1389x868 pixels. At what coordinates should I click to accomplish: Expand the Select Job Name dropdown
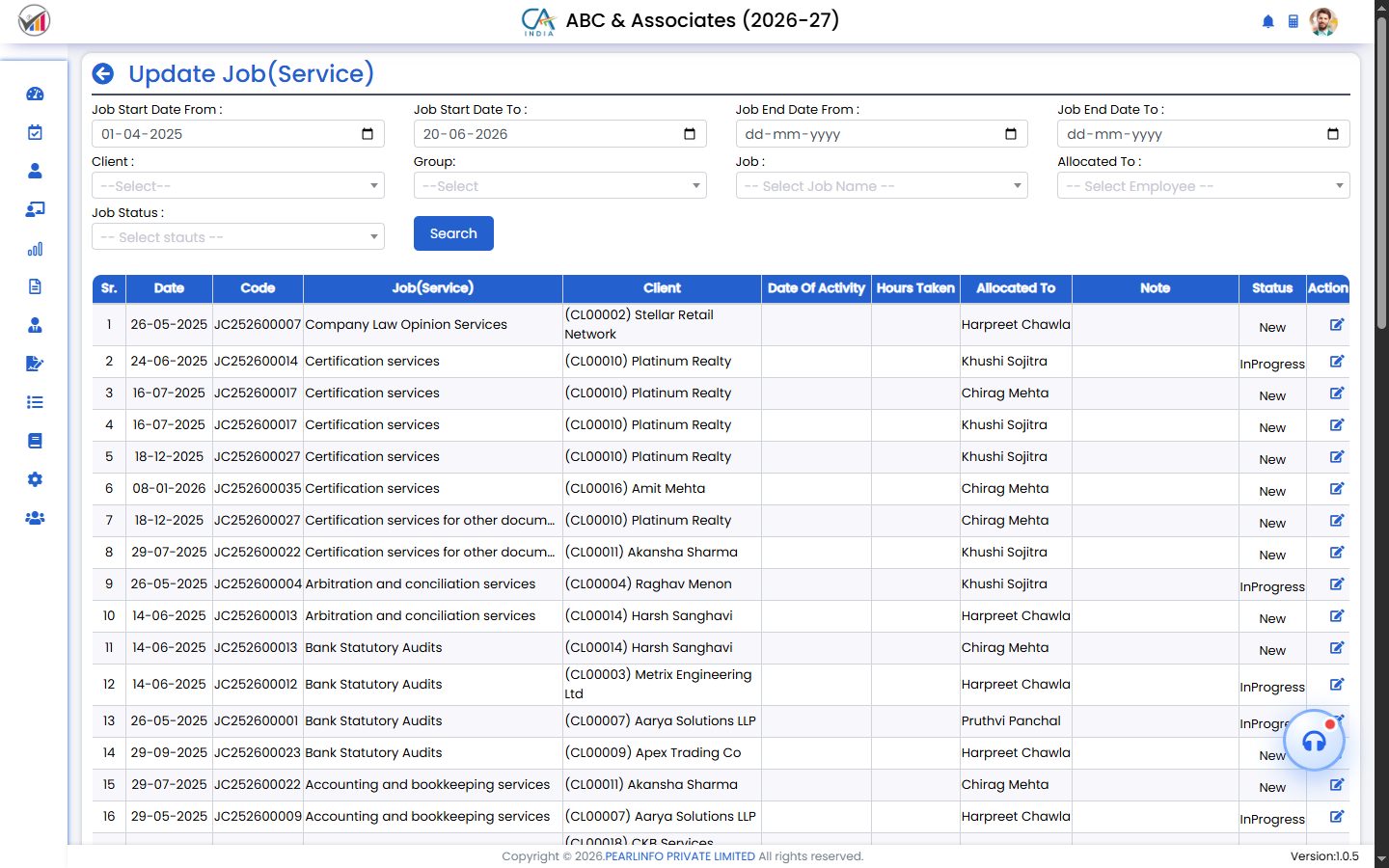pos(882,185)
